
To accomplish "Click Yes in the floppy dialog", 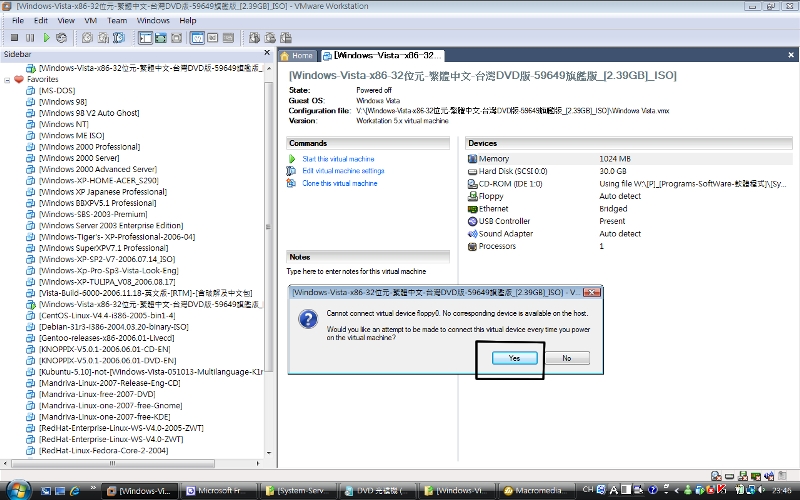I will click(515, 358).
